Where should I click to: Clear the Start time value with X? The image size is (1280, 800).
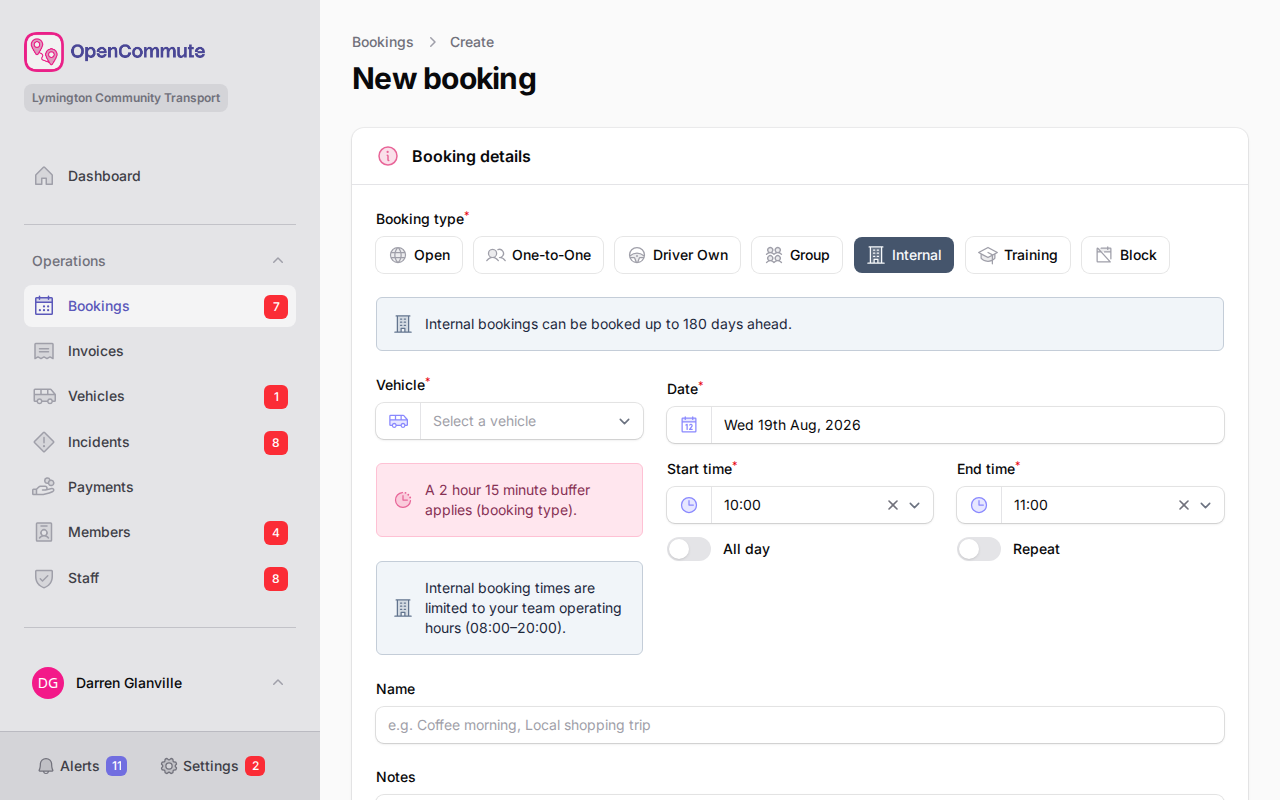[x=893, y=505]
